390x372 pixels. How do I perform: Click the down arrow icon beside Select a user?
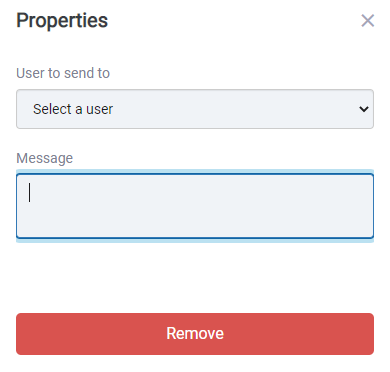[364, 109]
